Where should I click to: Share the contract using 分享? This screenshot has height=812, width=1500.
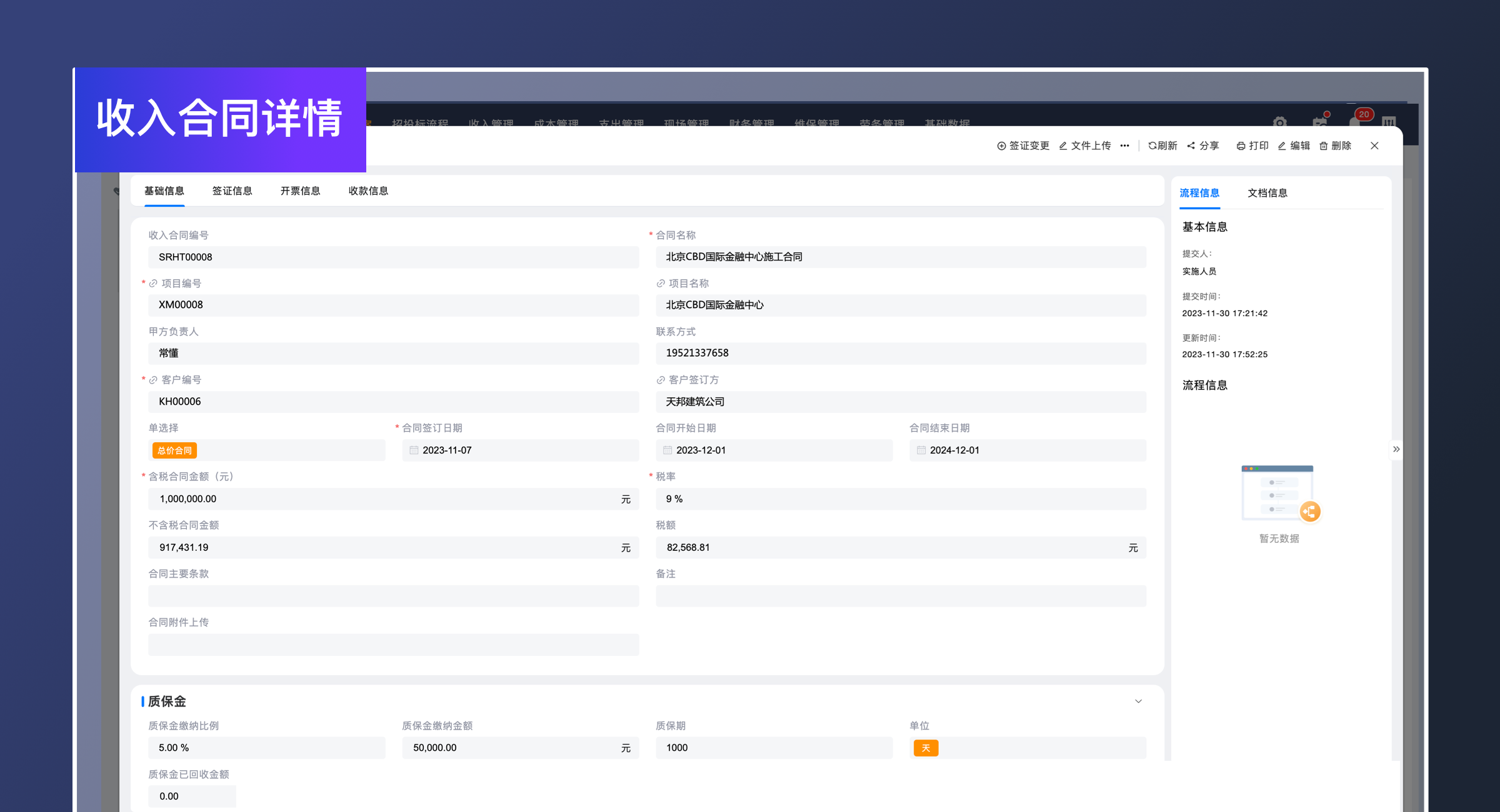coord(1203,146)
